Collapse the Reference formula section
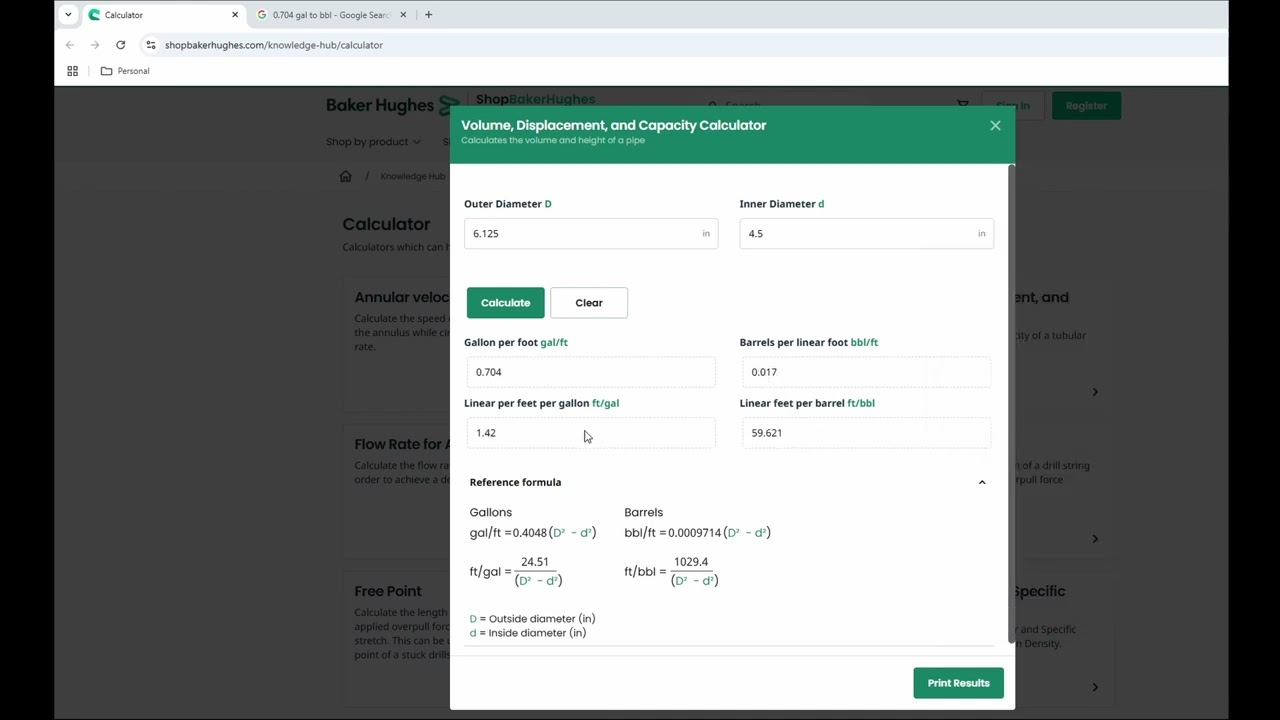The height and width of the screenshot is (720, 1280). pos(982,482)
